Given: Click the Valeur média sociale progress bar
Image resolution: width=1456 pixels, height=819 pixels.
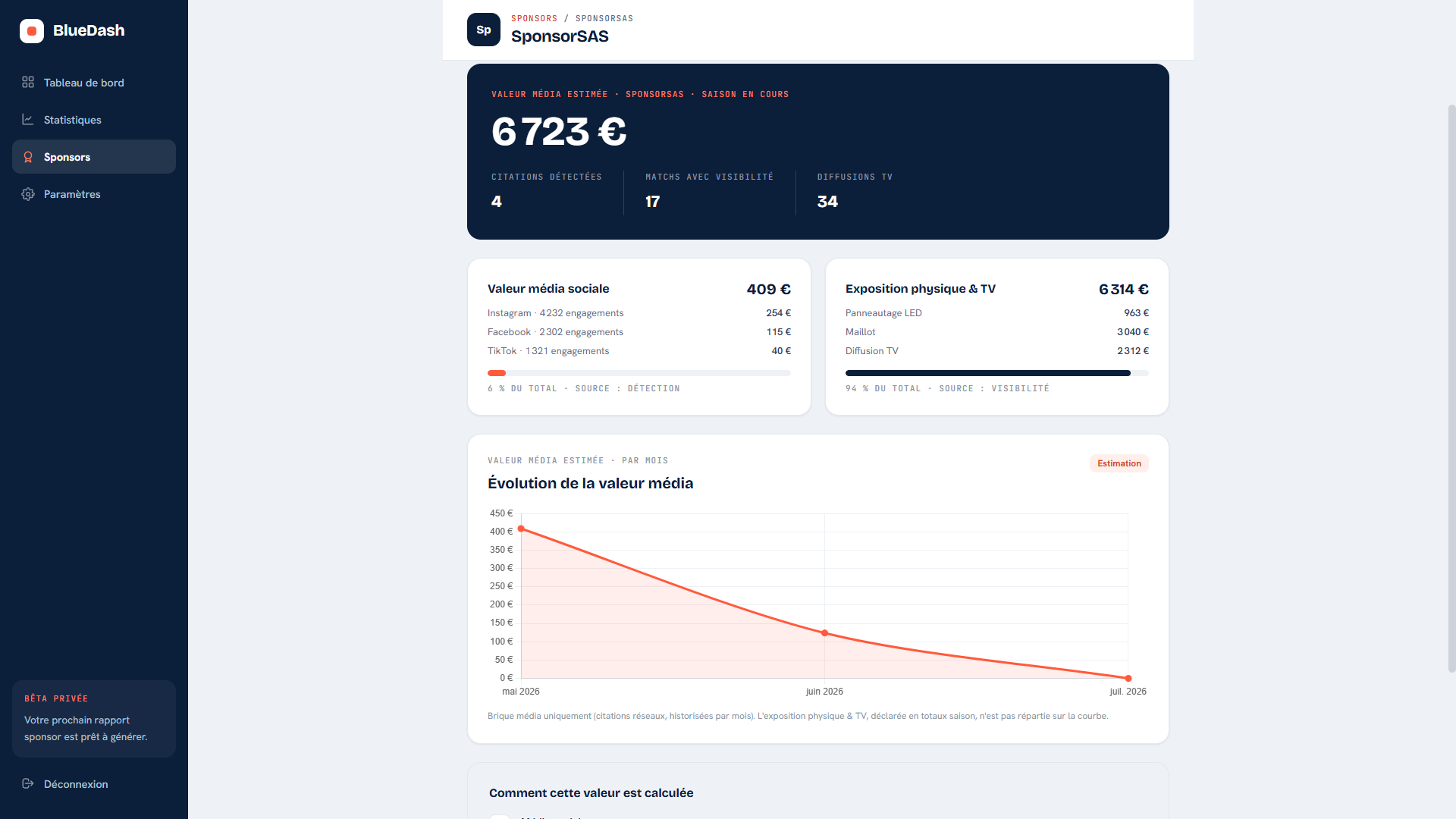Looking at the screenshot, I should tap(639, 373).
